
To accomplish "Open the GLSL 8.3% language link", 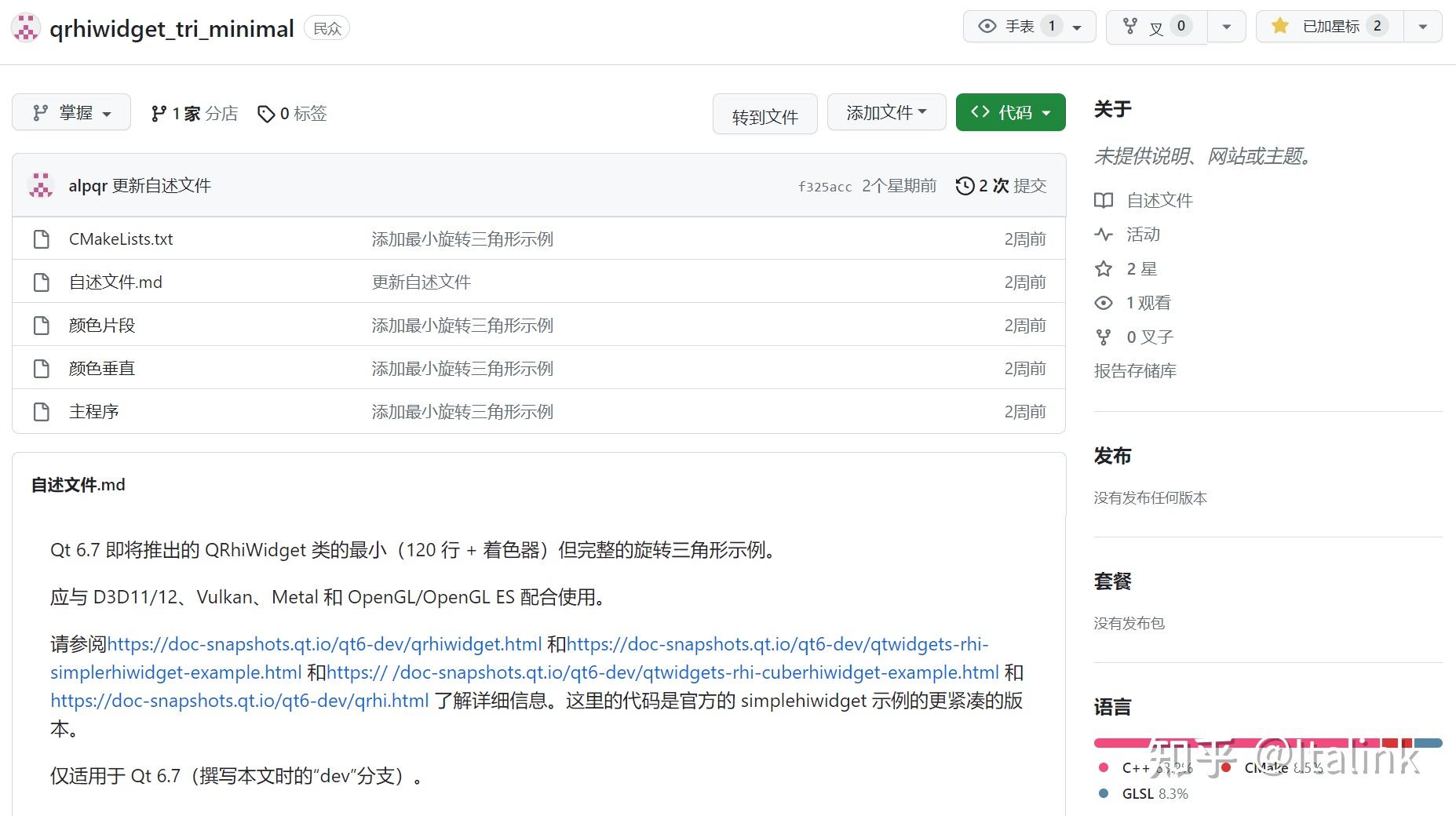I will click(x=1155, y=794).
